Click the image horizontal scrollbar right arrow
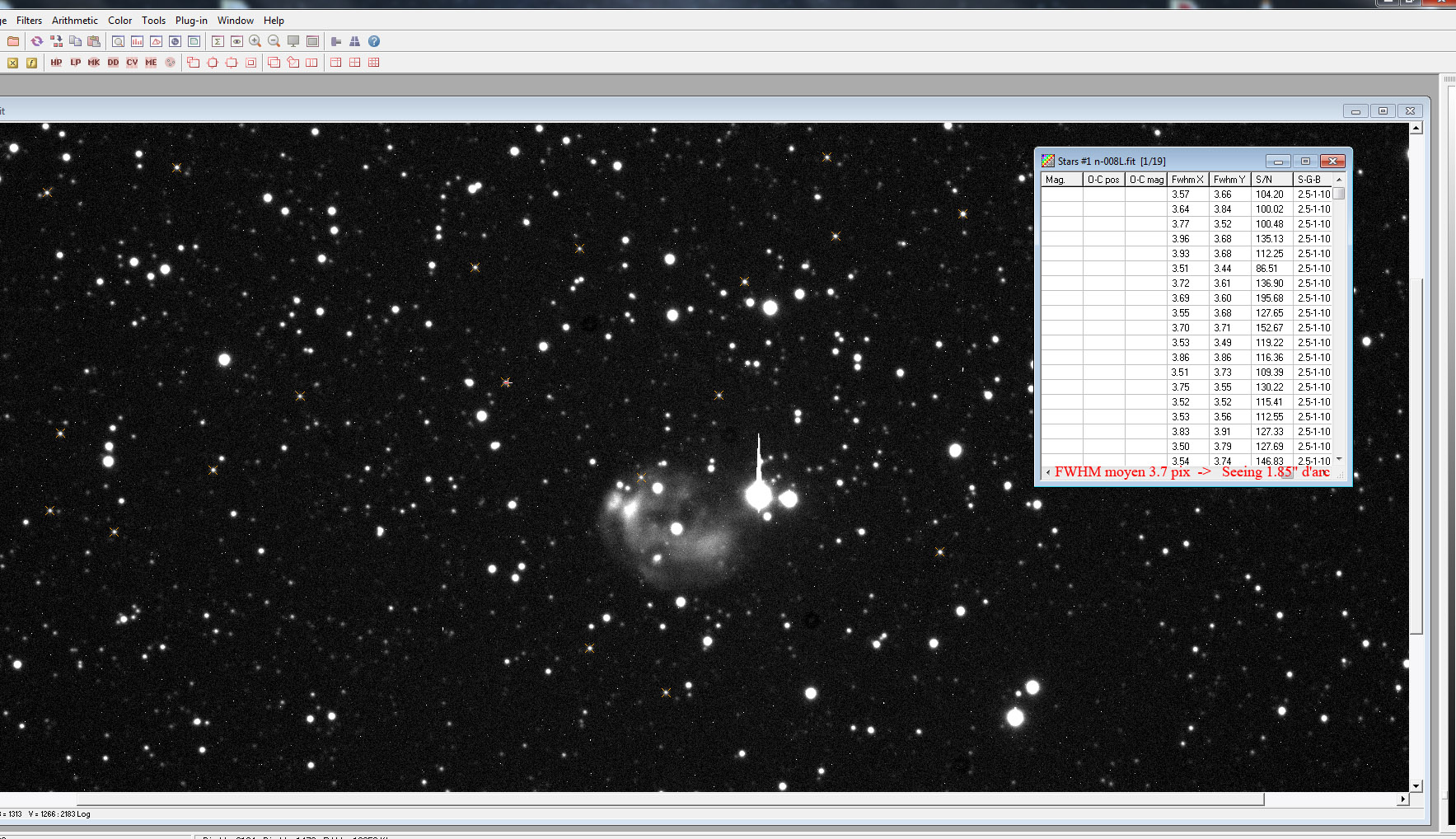The height and width of the screenshot is (839, 1456). pos(1402,799)
